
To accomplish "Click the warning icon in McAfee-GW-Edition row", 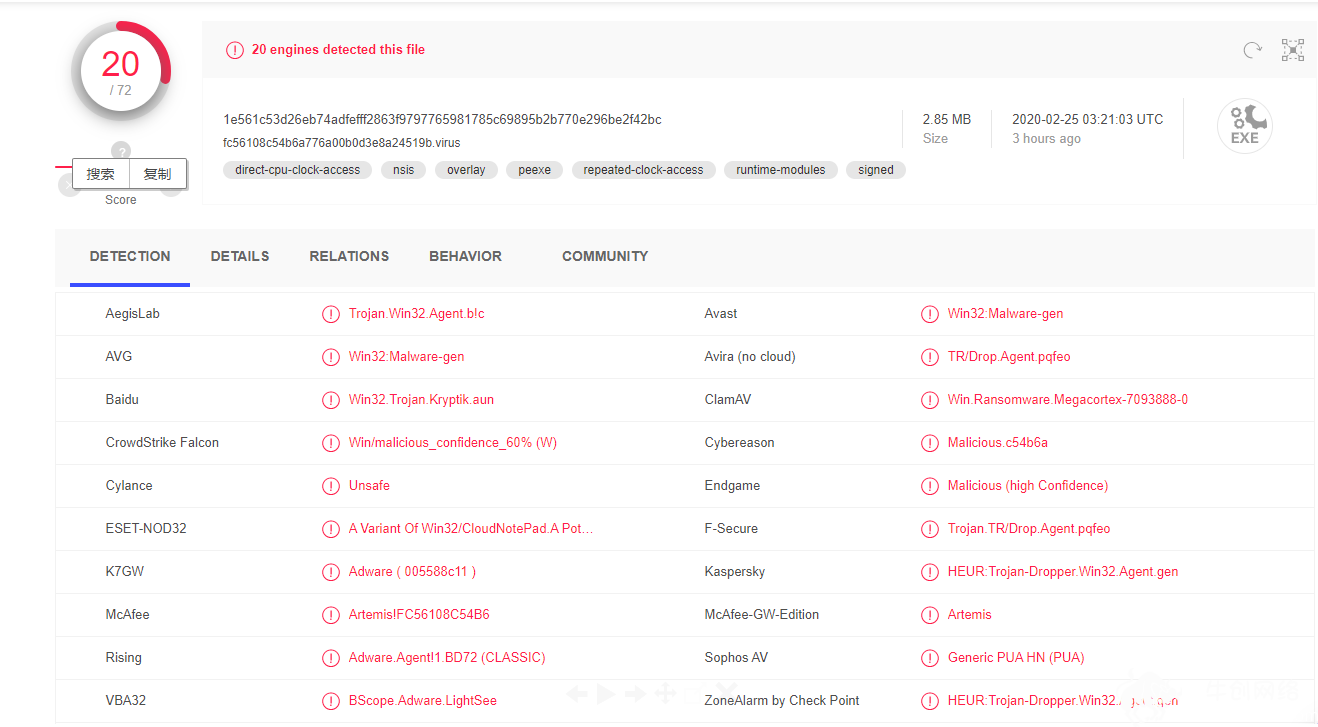I will (x=930, y=615).
